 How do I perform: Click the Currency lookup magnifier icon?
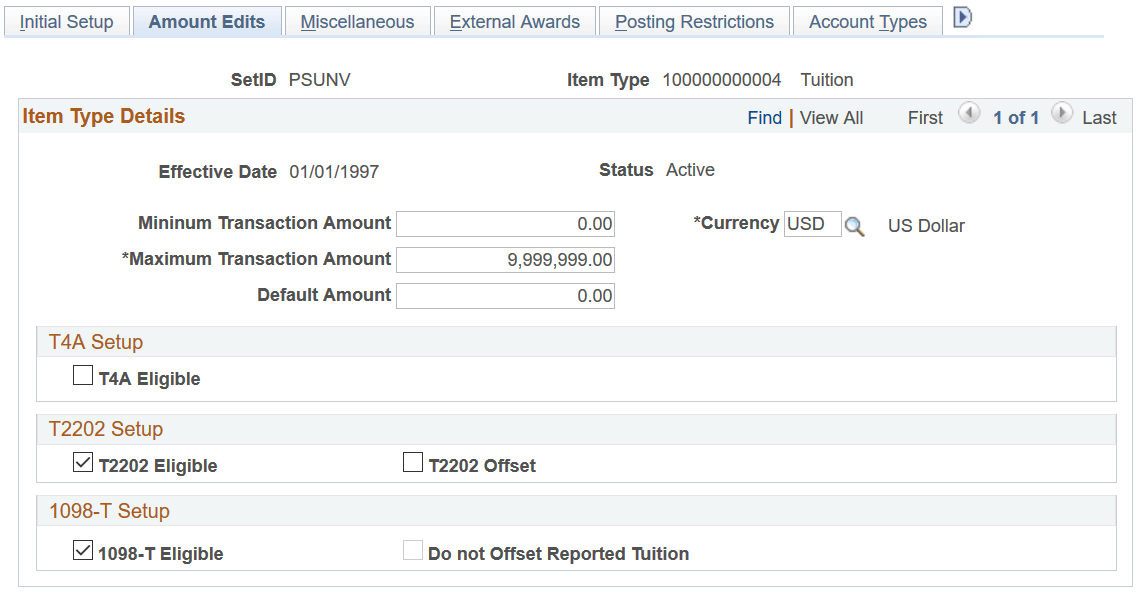854,226
